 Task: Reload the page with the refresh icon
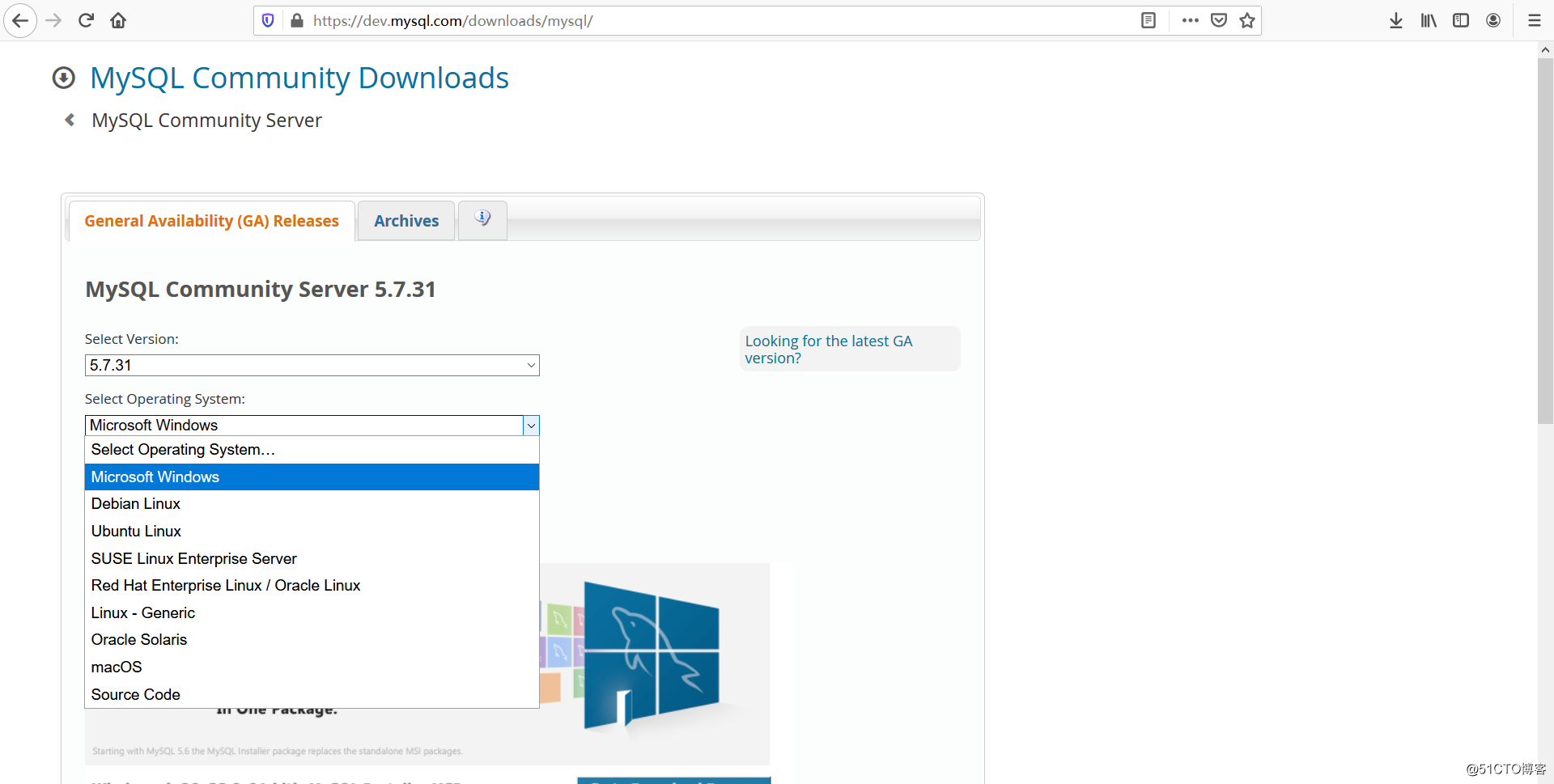pyautogui.click(x=86, y=20)
